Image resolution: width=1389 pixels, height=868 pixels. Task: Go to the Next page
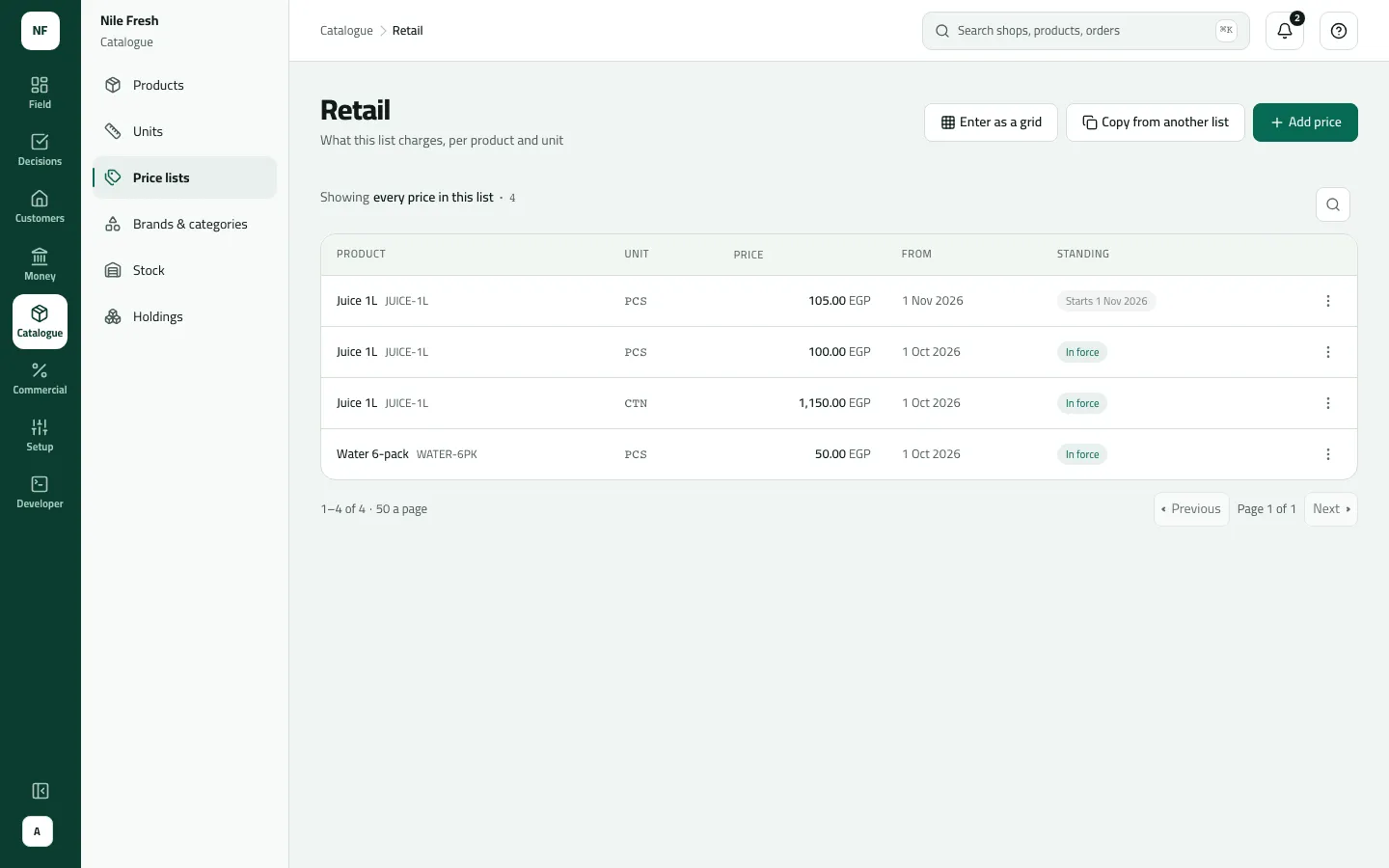point(1331,509)
